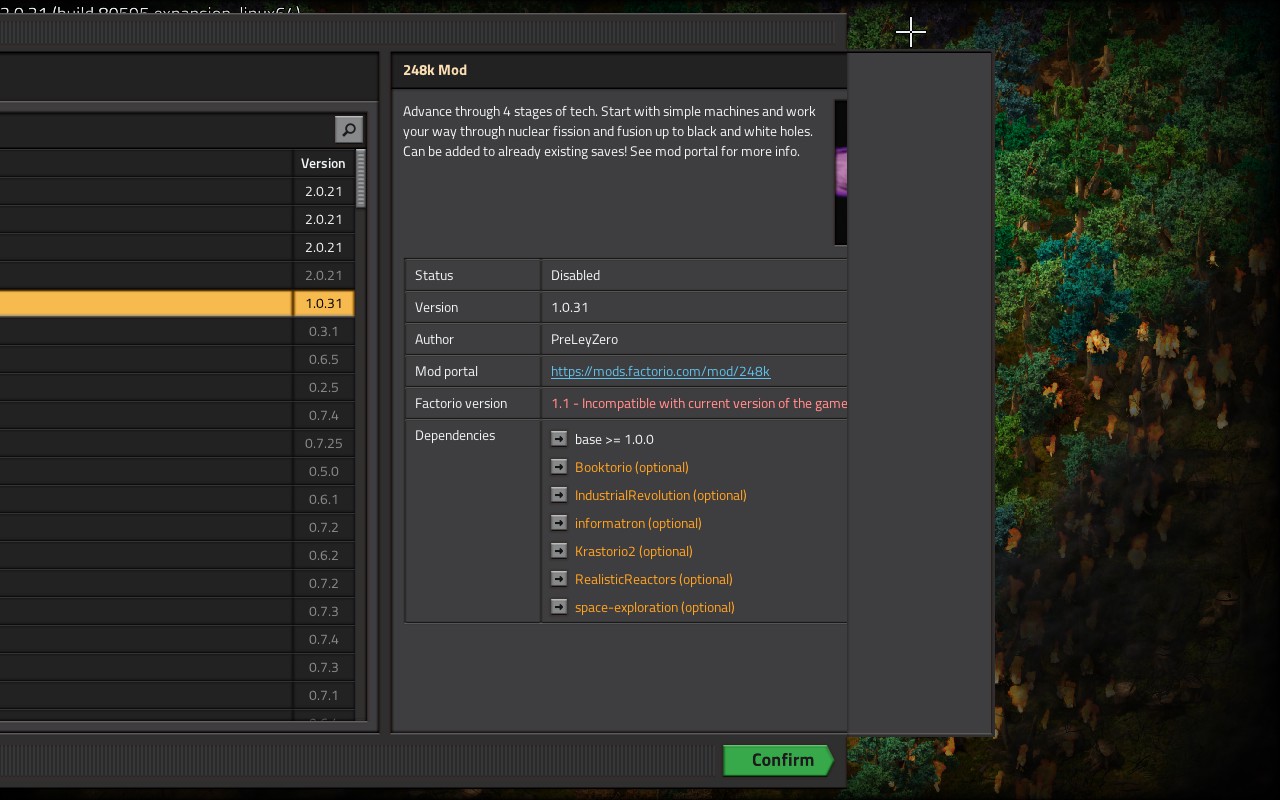Go to the base >= 1.0.0 dependency arrow
This screenshot has width=1280, height=800.
point(559,439)
